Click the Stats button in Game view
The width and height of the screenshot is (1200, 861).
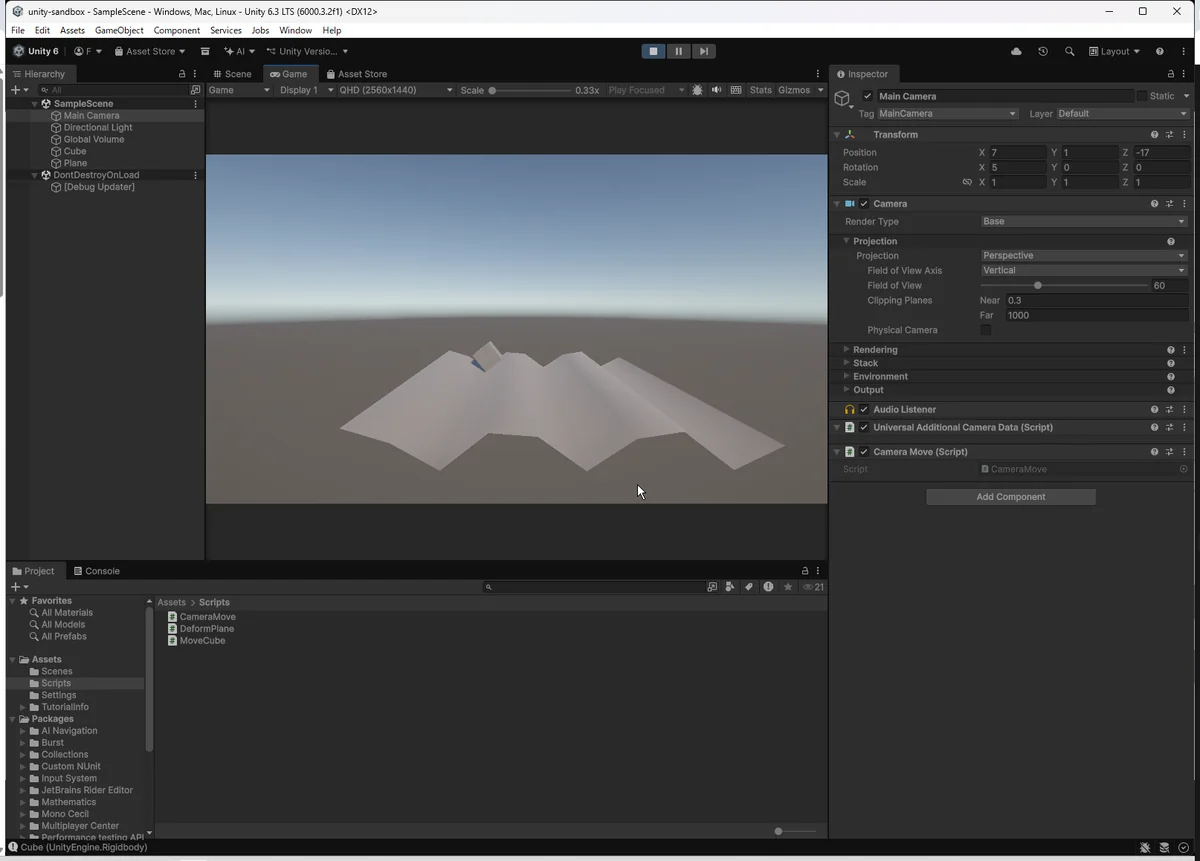(x=760, y=90)
